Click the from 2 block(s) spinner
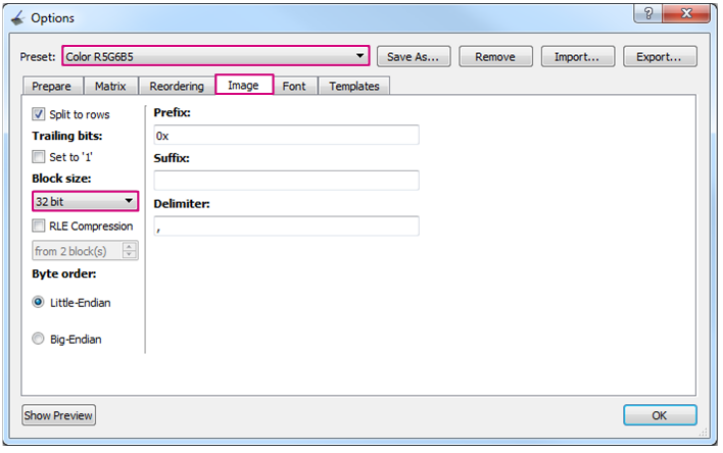The height and width of the screenshot is (453, 723). tap(85, 251)
